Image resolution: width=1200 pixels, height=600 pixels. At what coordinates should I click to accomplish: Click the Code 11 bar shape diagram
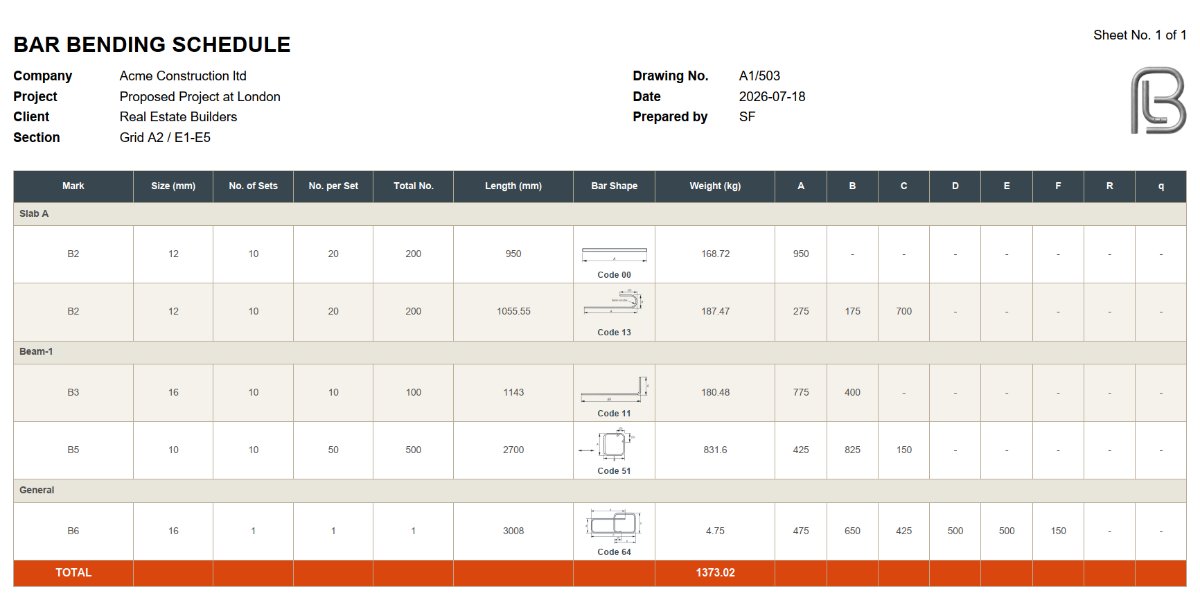[614, 390]
